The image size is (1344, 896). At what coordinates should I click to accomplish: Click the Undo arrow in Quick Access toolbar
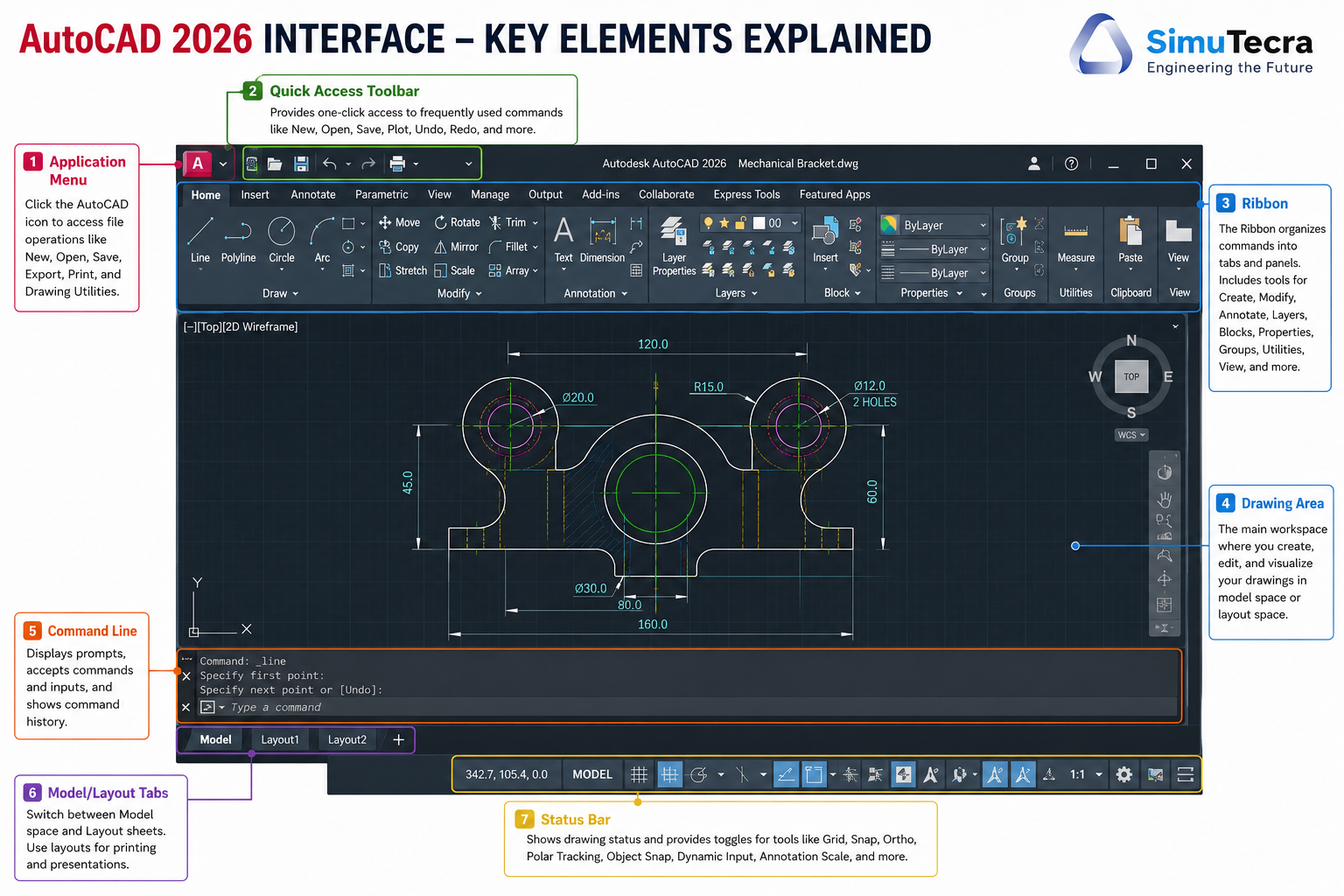click(329, 164)
